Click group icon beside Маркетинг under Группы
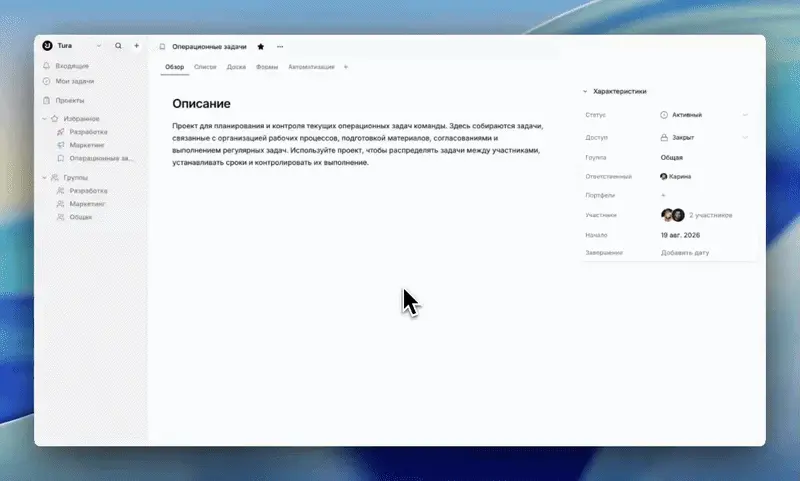This screenshot has height=481, width=800. coord(60,204)
